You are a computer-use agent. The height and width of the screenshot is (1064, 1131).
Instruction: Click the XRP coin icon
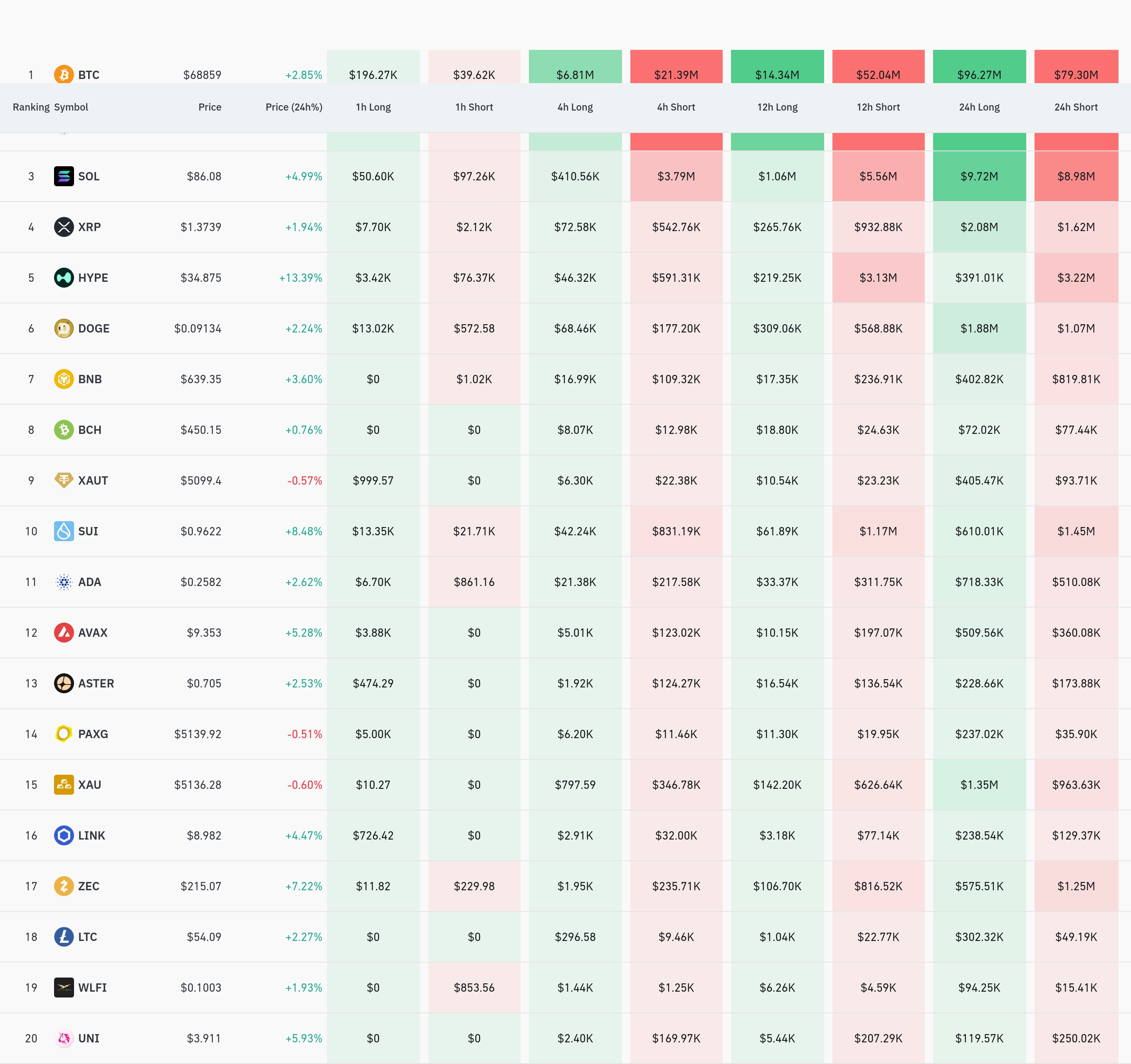pos(64,227)
